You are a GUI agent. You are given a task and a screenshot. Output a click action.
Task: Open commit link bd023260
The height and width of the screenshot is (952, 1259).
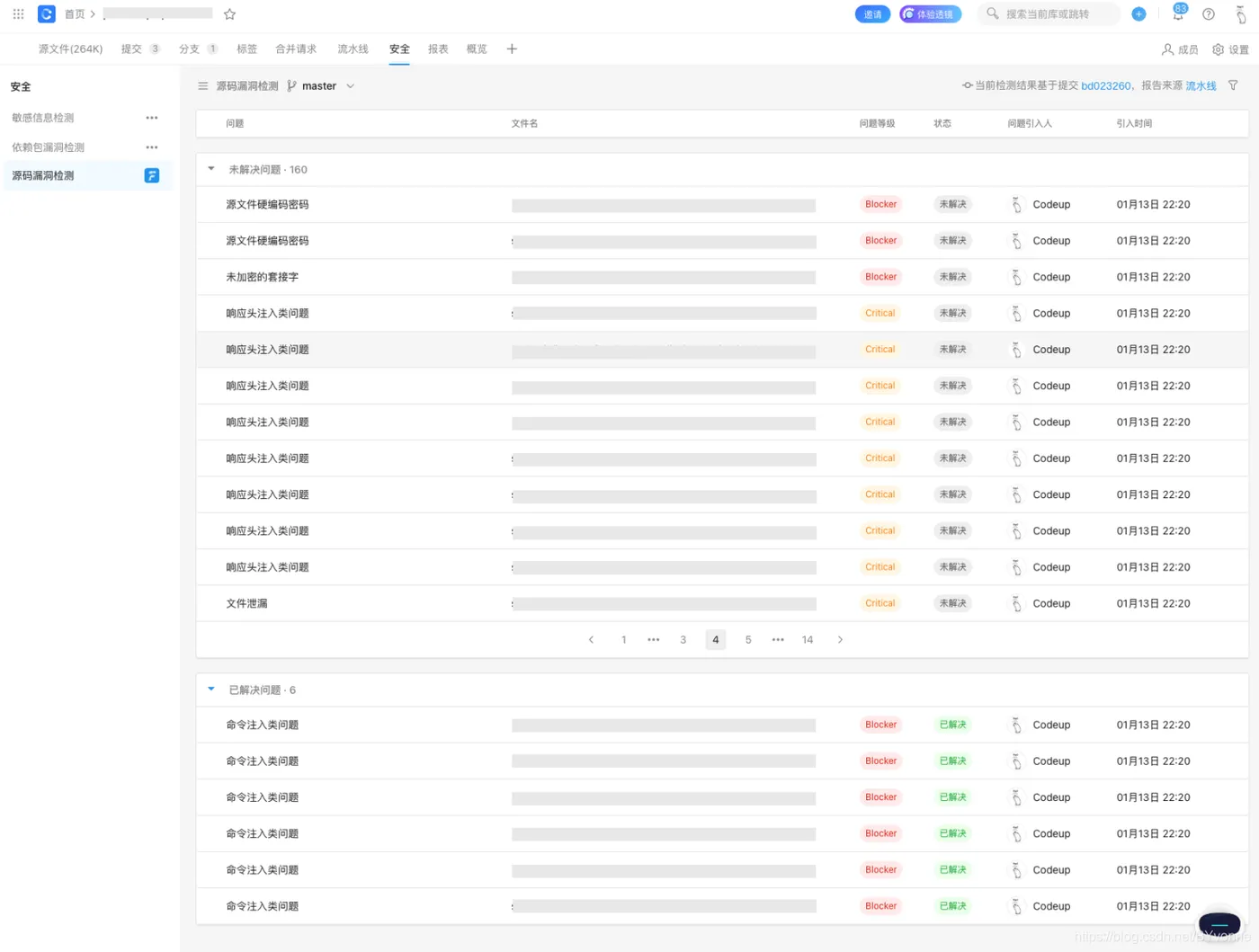[1105, 86]
